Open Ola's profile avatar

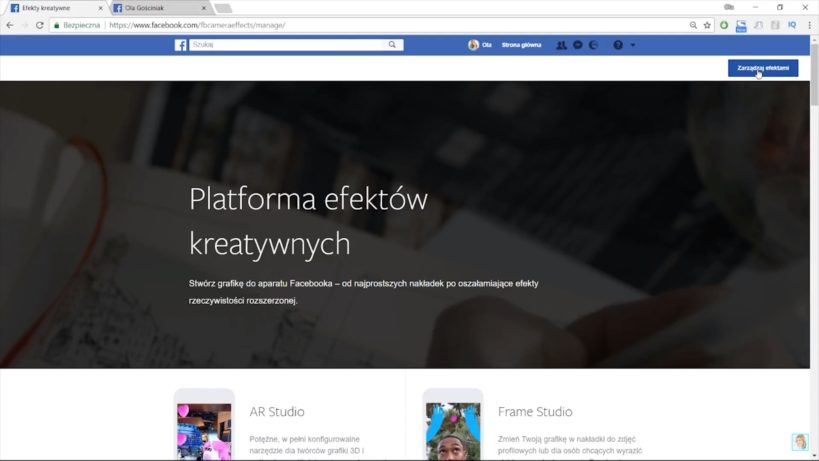click(x=473, y=45)
